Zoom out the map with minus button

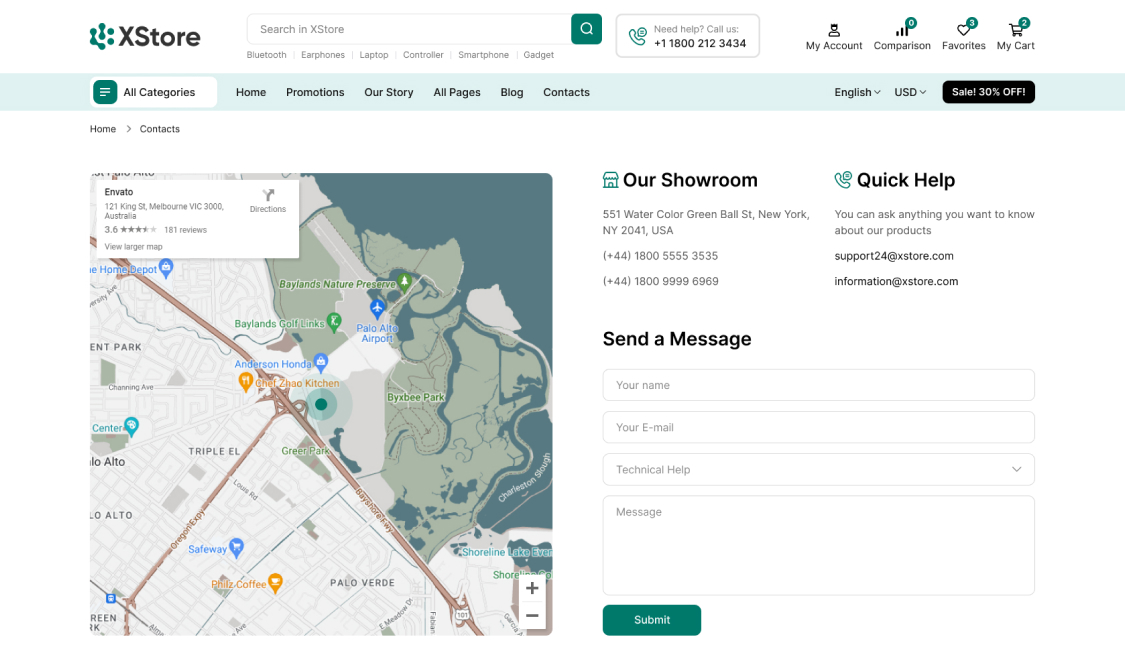[532, 615]
